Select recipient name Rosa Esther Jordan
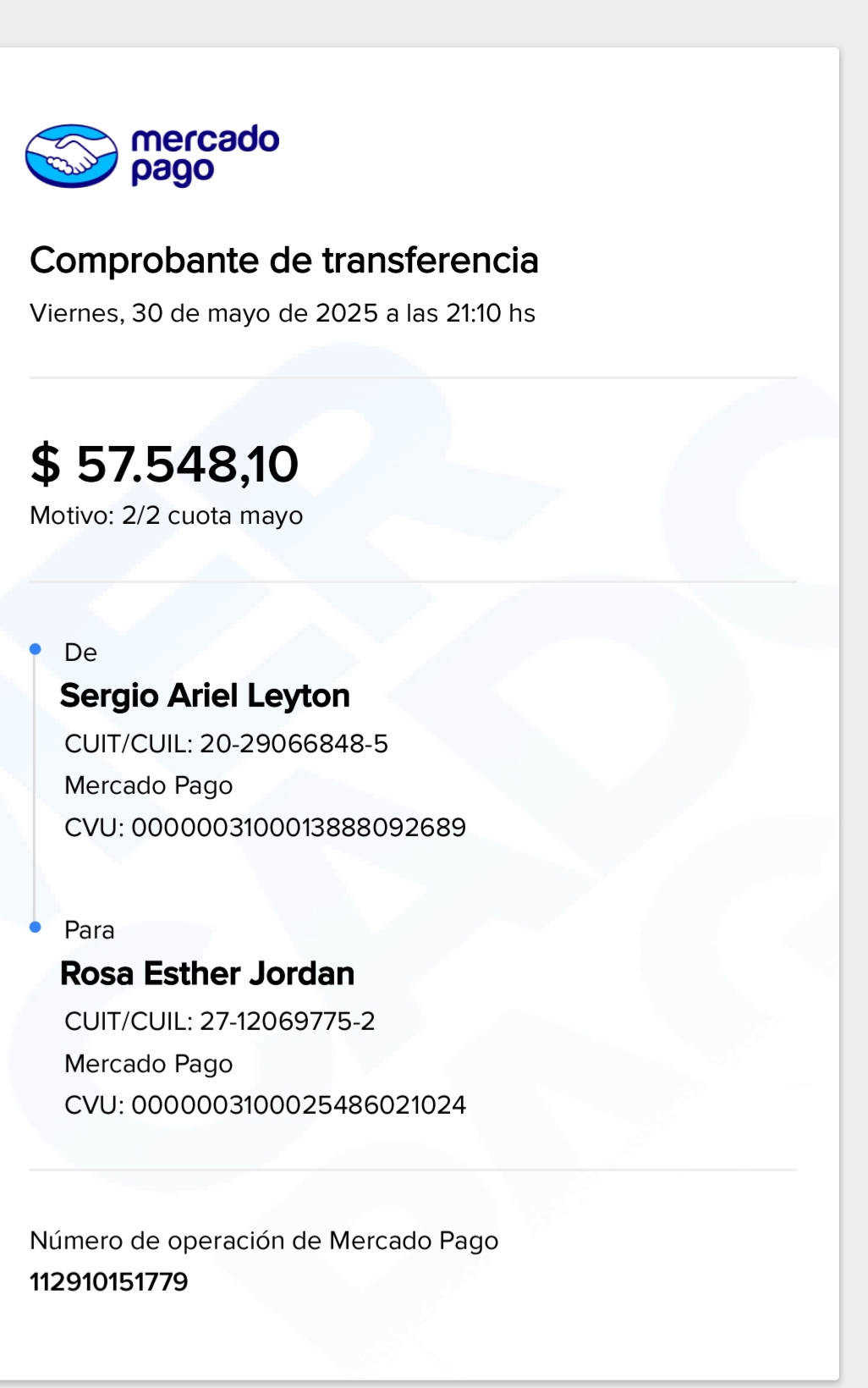This screenshot has width=868, height=1388. (207, 973)
